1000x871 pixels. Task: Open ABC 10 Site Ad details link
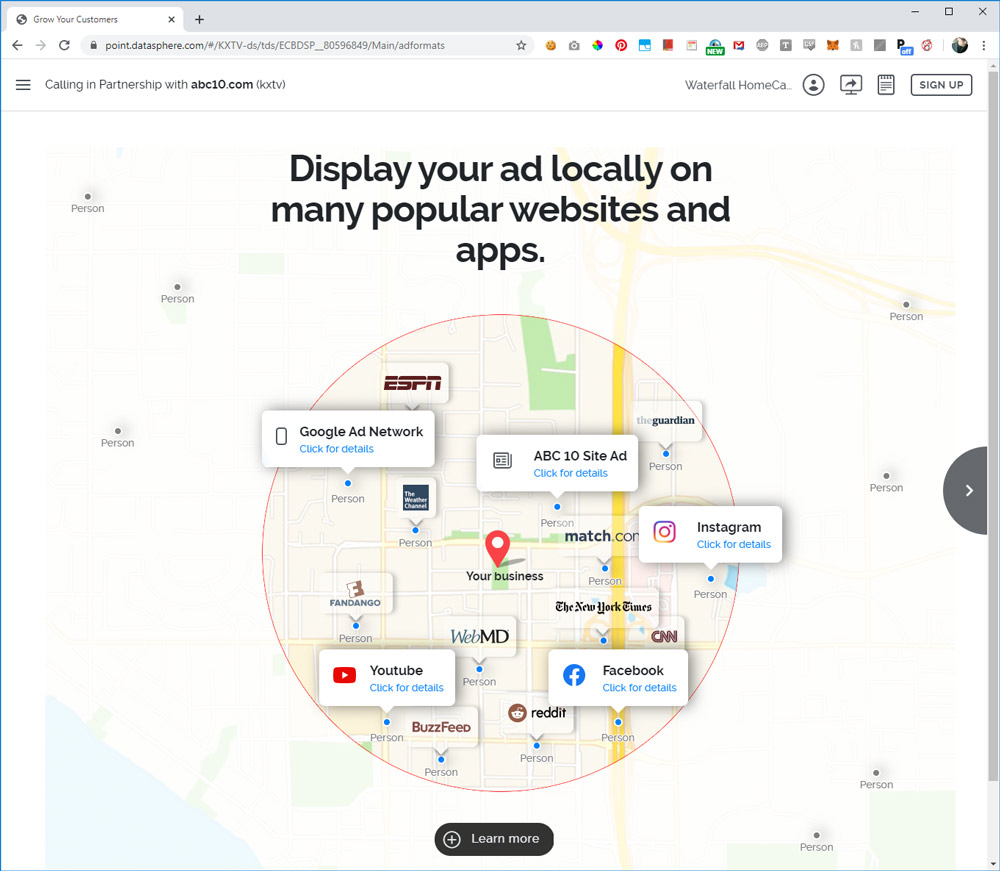570,473
